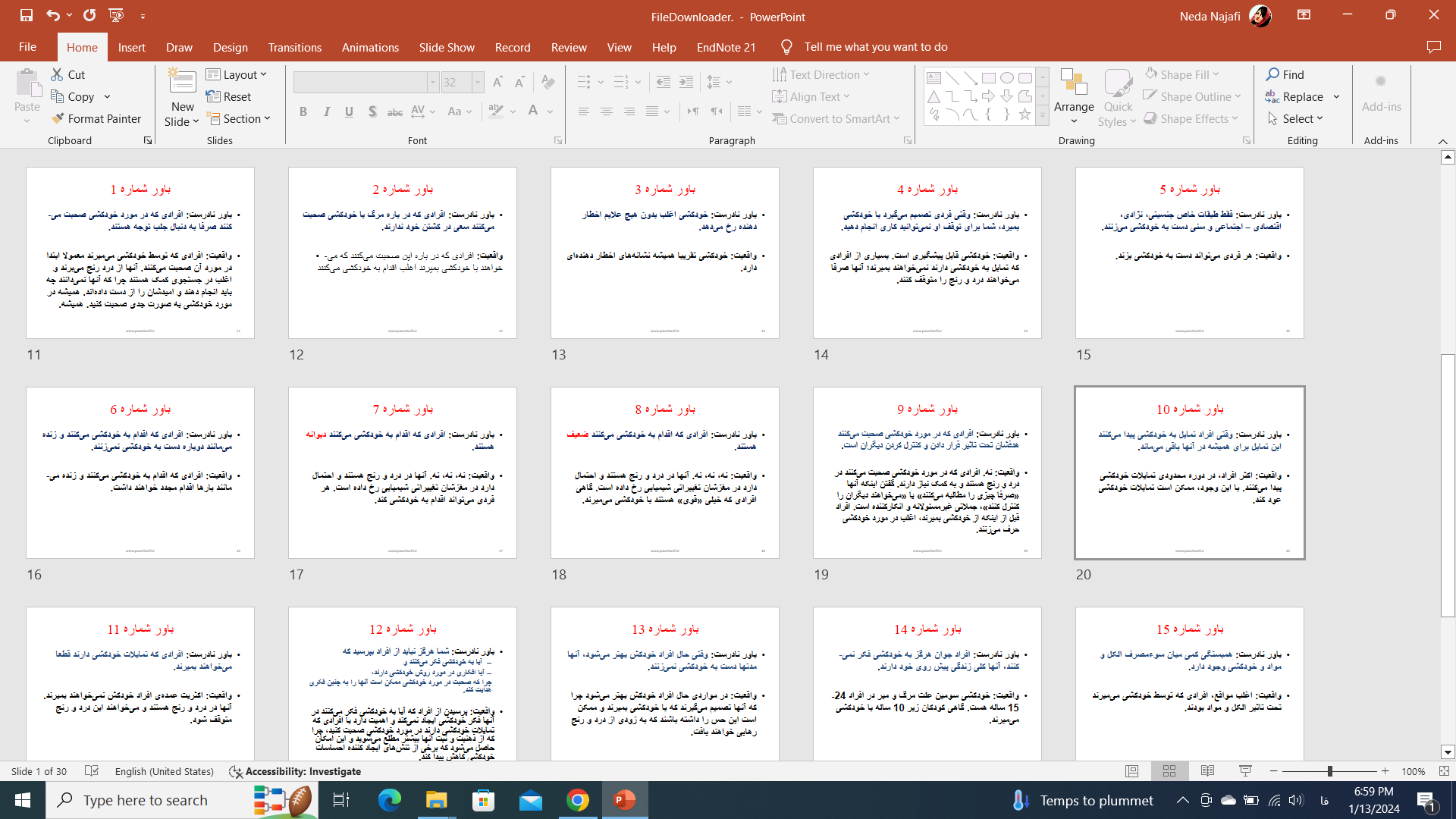Viewport: 1456px width, 819px height.
Task: Toggle Italic formatting button
Action: [x=325, y=111]
